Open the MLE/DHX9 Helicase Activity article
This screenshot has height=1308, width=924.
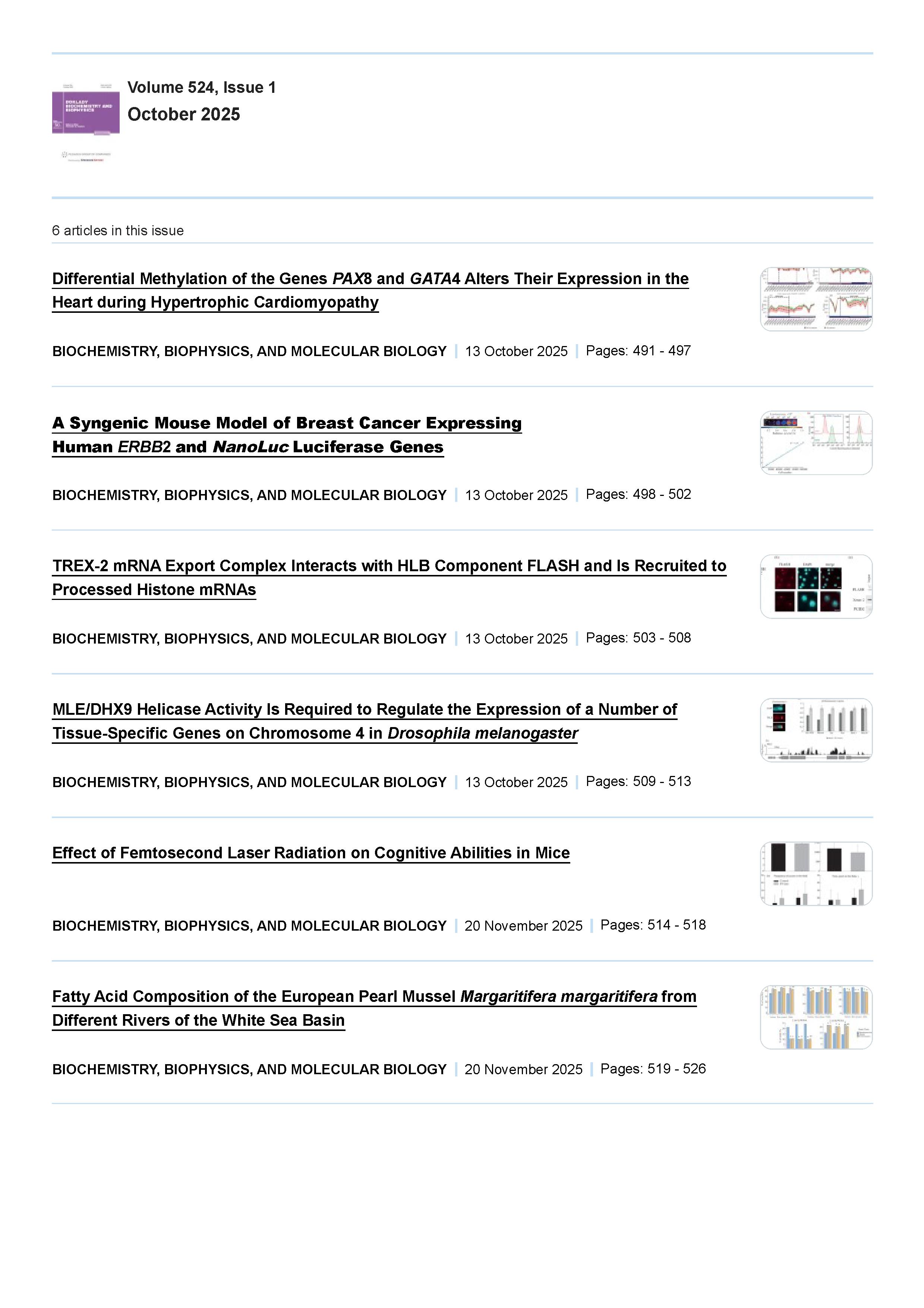(x=365, y=709)
